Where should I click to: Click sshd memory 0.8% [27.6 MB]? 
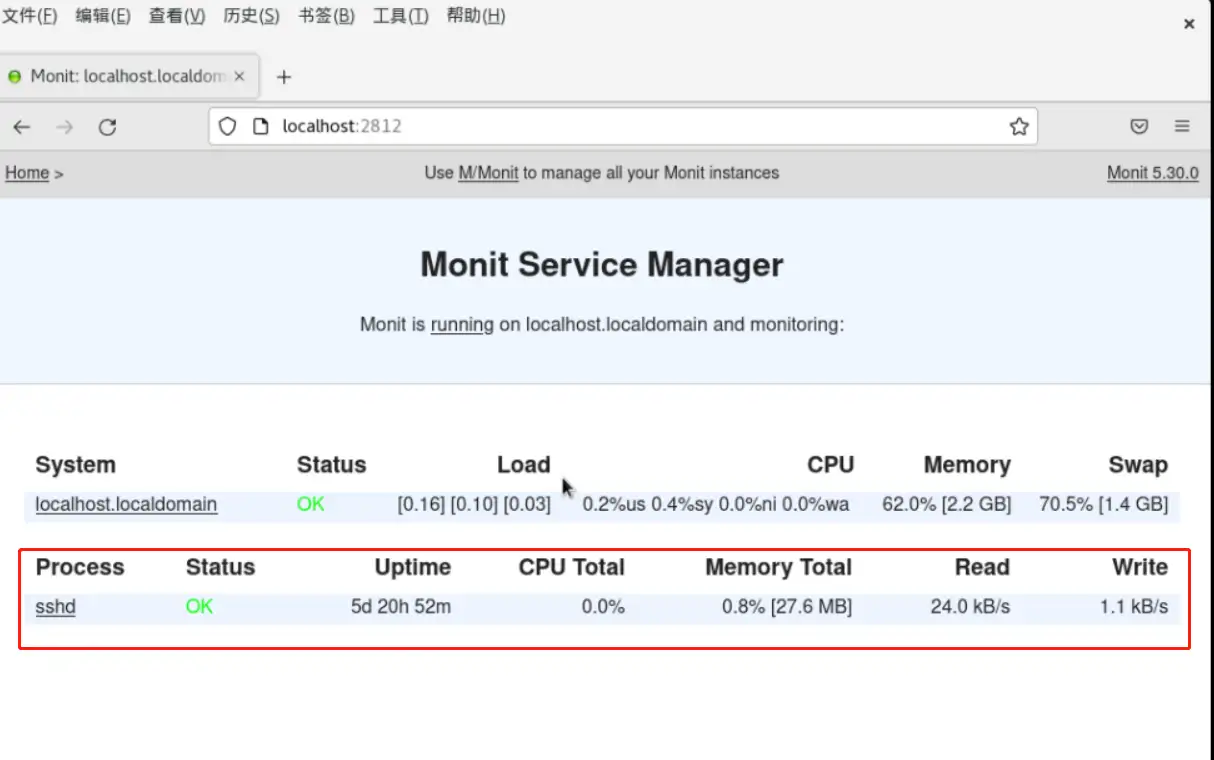(787, 607)
